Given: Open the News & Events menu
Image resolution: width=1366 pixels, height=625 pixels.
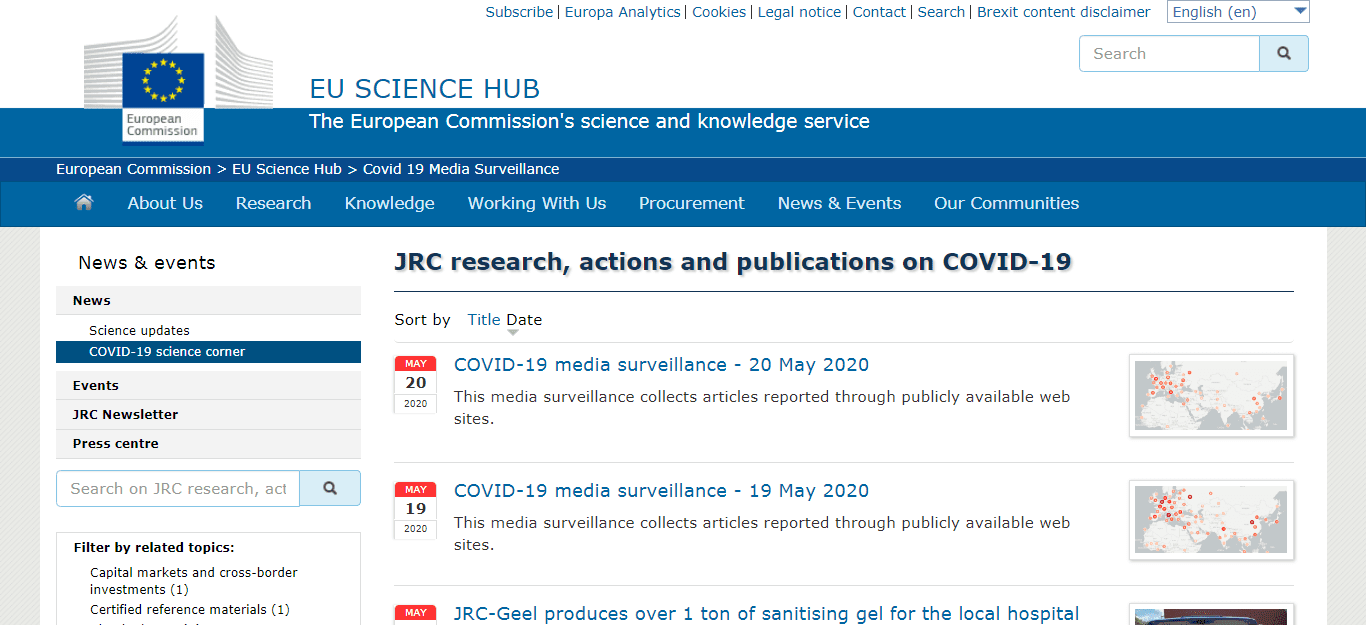Looking at the screenshot, I should pyautogui.click(x=839, y=203).
